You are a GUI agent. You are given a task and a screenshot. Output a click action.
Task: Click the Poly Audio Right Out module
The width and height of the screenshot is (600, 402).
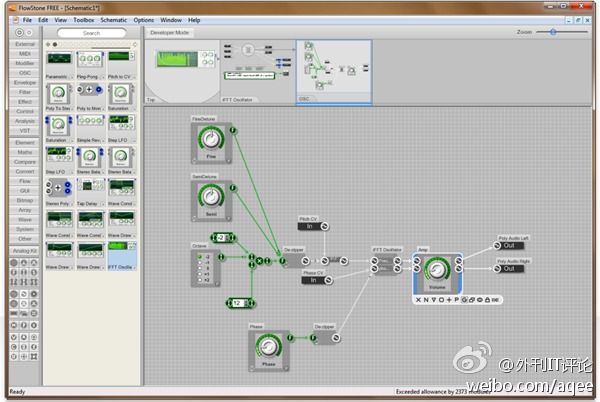coord(509,269)
